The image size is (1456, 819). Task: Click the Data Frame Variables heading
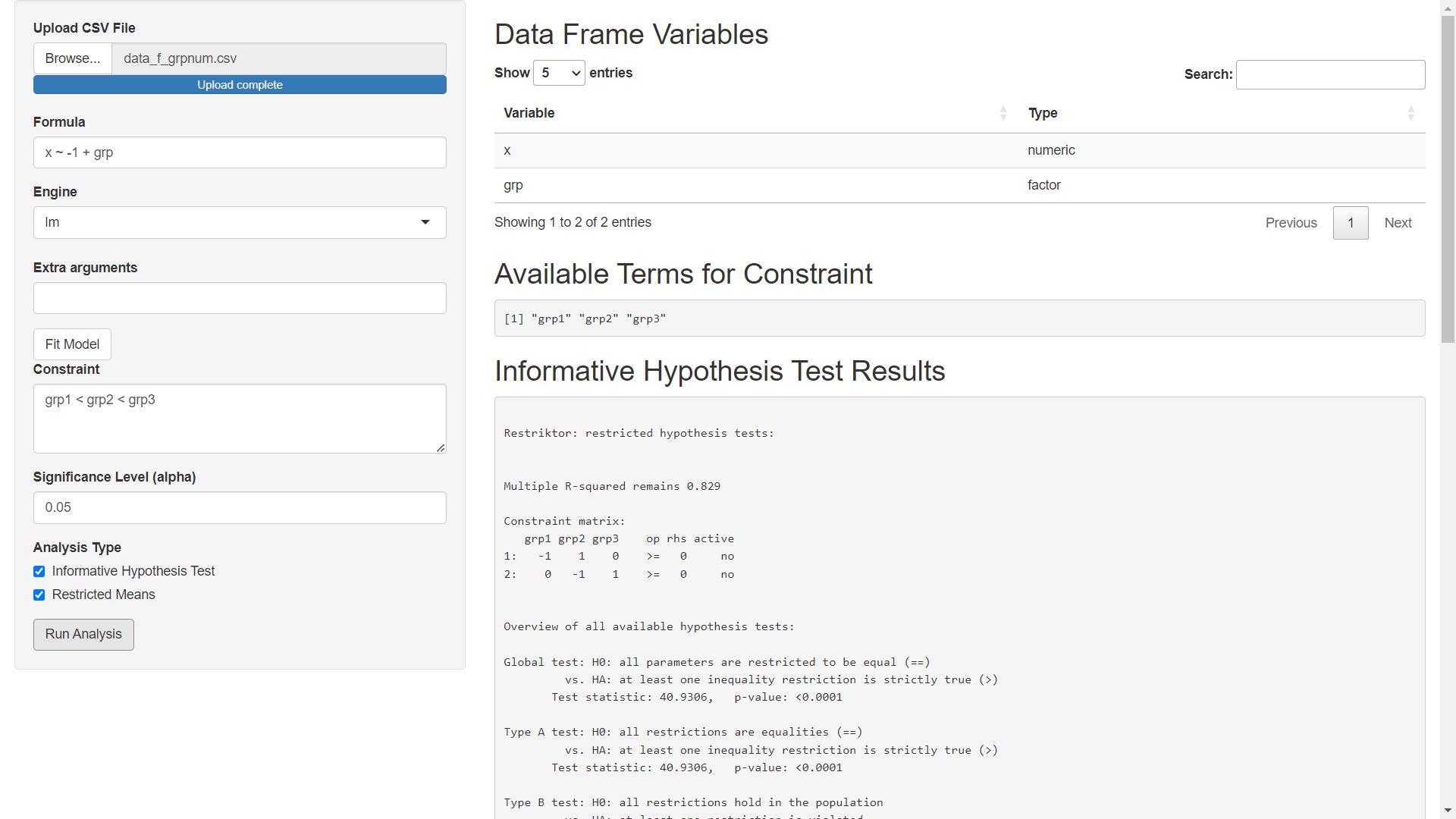click(x=631, y=34)
